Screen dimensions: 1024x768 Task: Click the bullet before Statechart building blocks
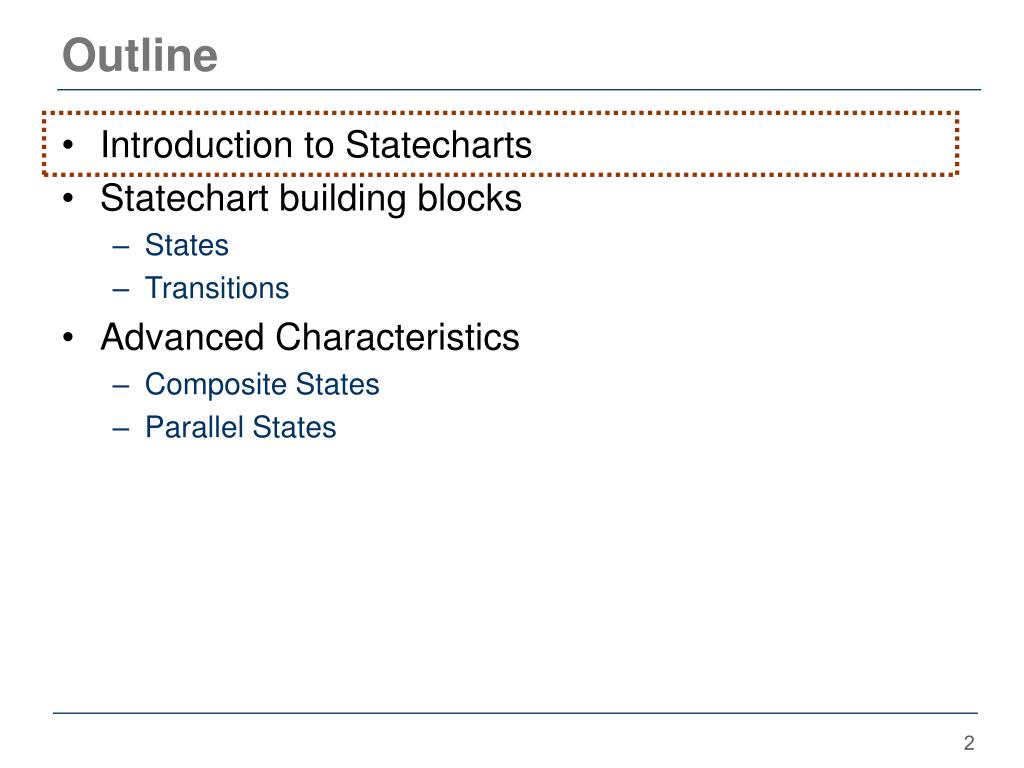point(68,199)
